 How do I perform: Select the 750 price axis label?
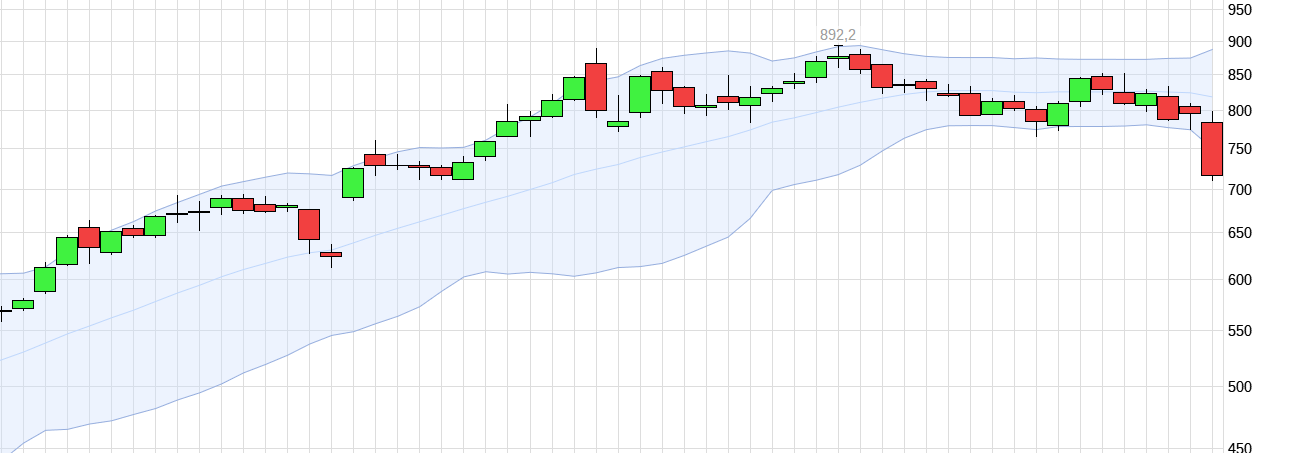coord(1239,149)
